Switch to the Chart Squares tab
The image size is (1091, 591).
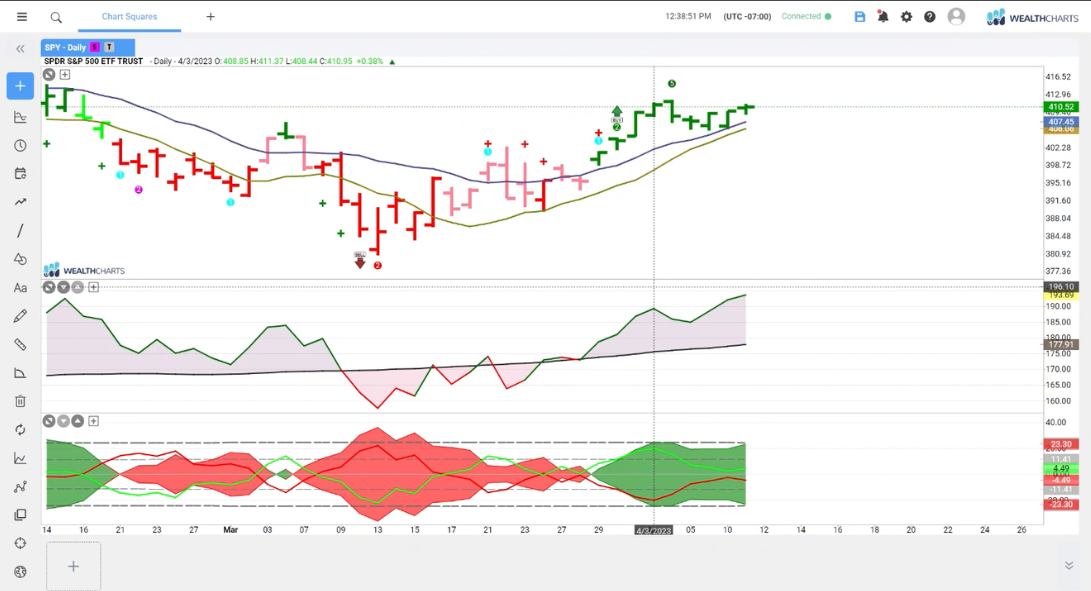point(129,17)
